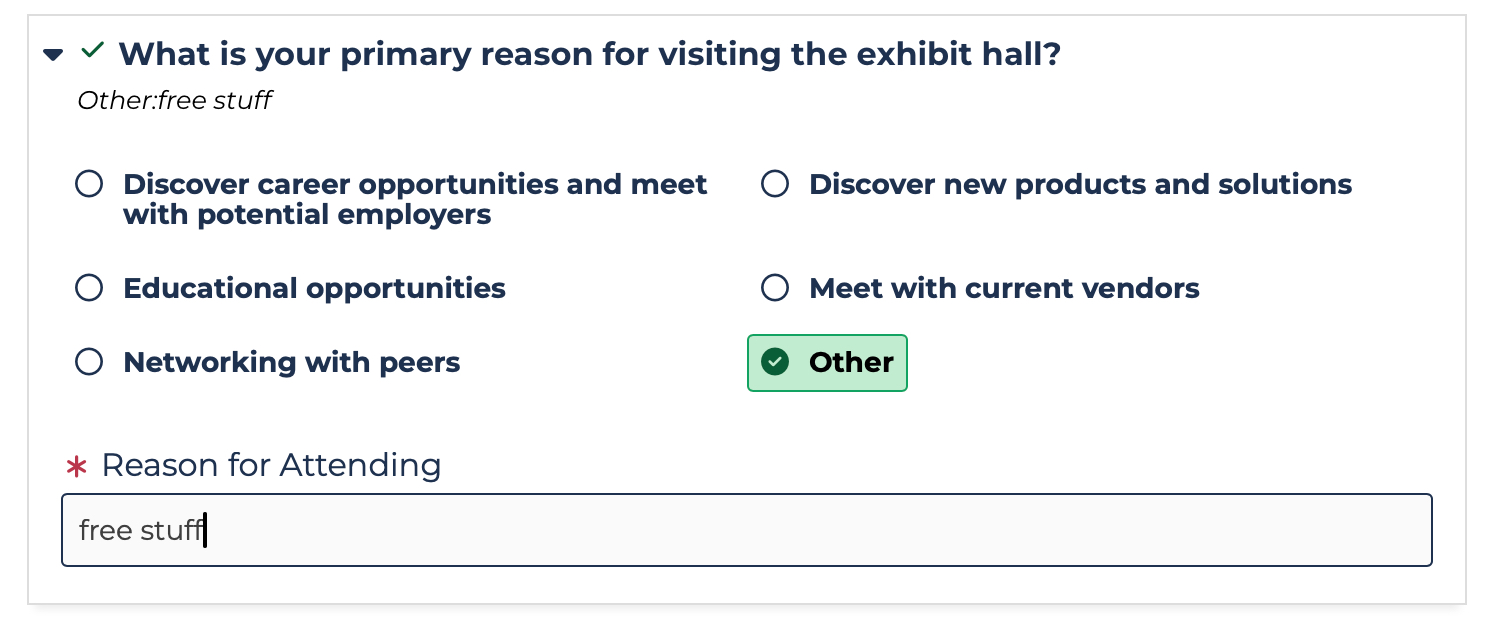The height and width of the screenshot is (634, 1501).
Task: Click the "Educational opportunities" label text
Action: pyautogui.click(x=314, y=289)
